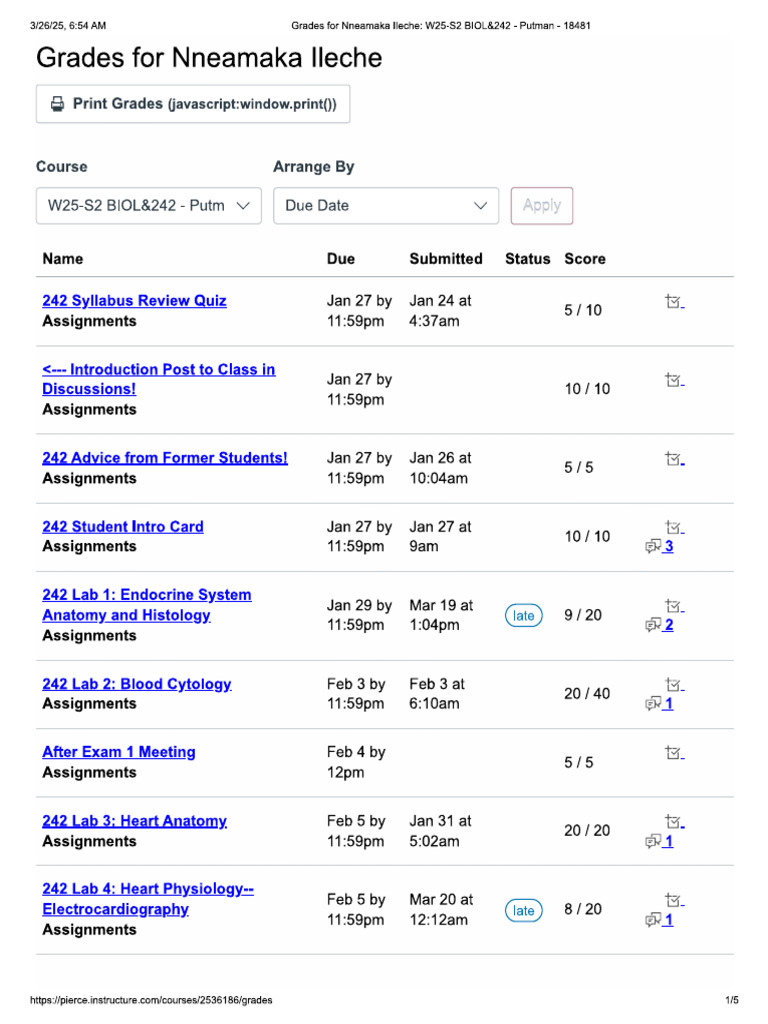Image resolution: width=768 pixels, height=1024 pixels.
Task: Open 242 Syllabus Review Quiz link
Action: [134, 301]
